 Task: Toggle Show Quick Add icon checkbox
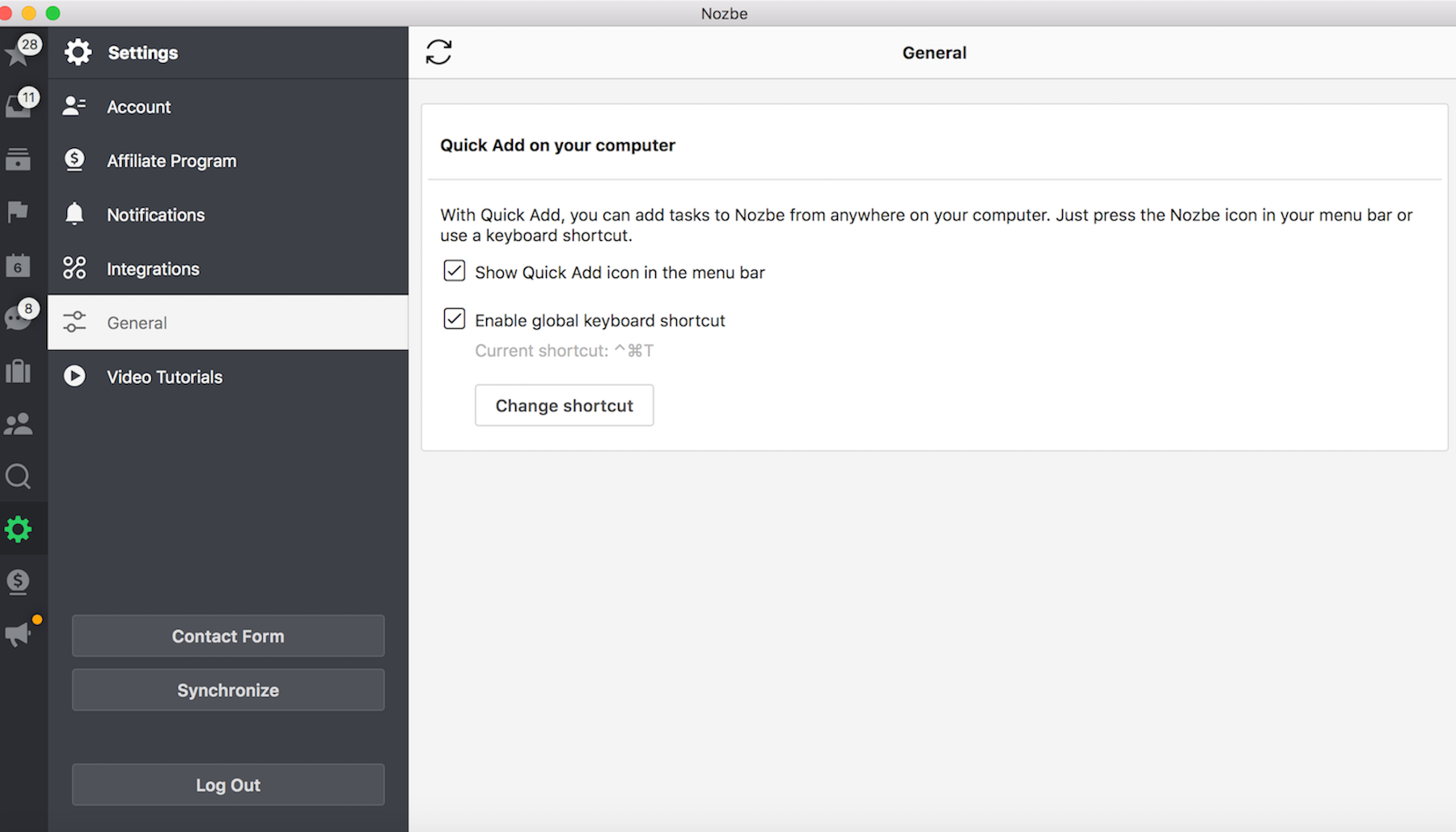tap(455, 270)
